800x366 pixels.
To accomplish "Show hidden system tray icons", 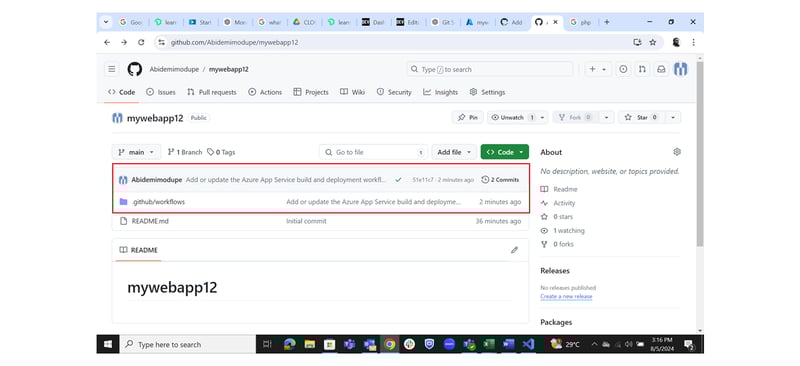I will point(594,345).
